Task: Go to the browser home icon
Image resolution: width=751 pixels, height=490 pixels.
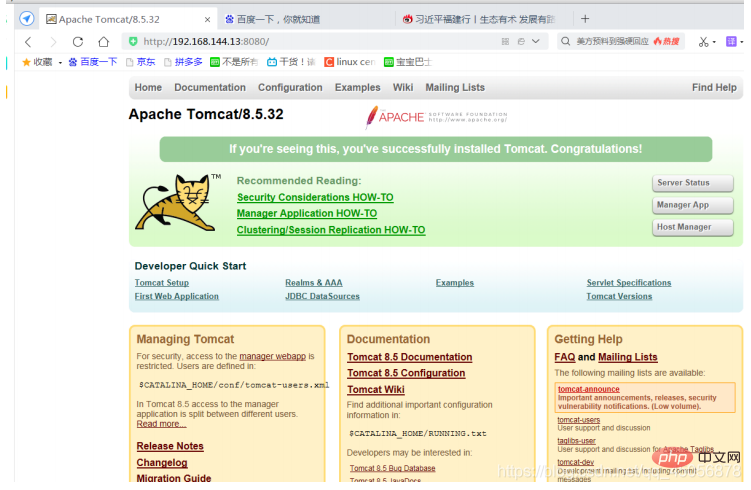Action: [103, 42]
